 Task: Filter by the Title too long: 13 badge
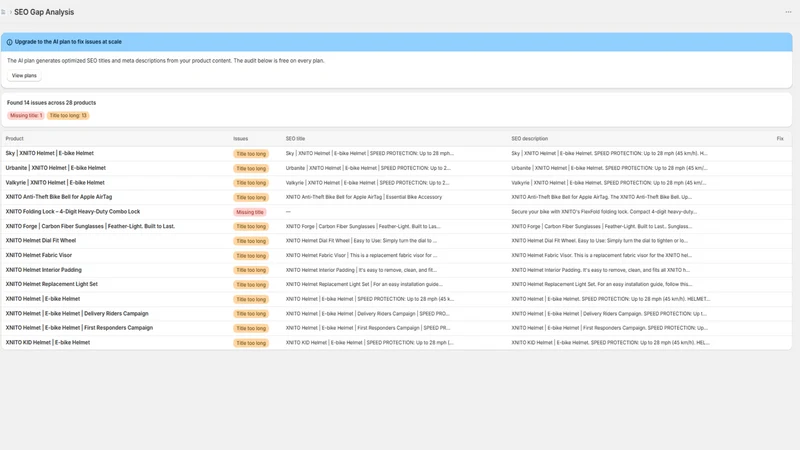coord(68,116)
